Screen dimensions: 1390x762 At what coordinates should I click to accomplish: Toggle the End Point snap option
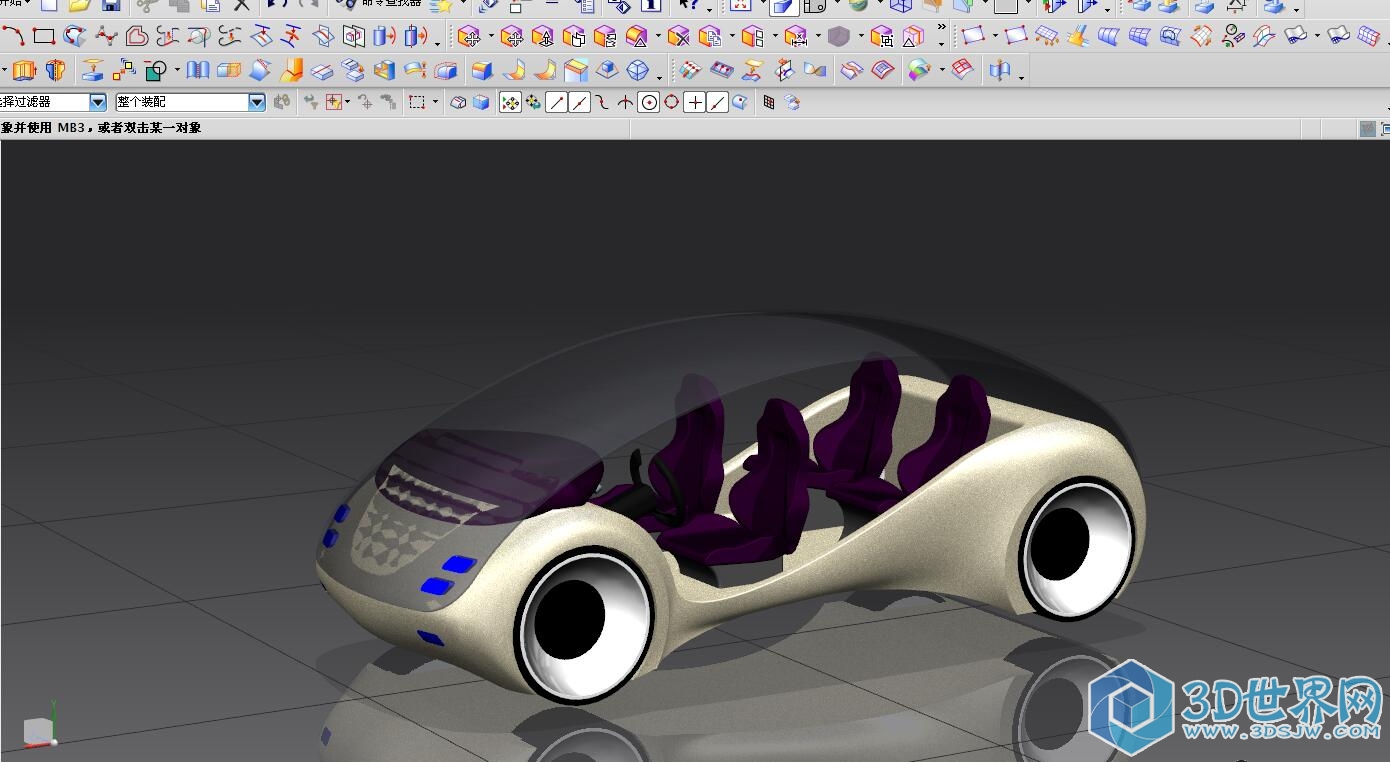[x=557, y=102]
